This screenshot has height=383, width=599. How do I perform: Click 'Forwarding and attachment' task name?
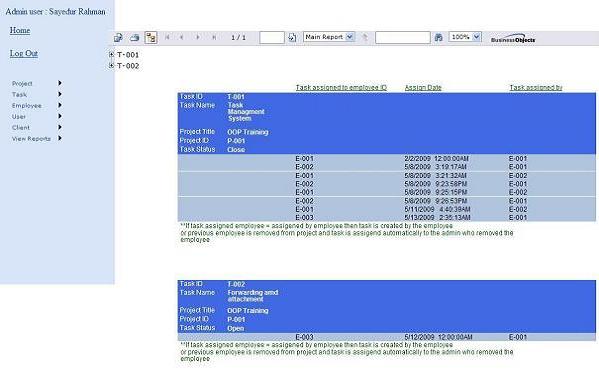[253, 296]
